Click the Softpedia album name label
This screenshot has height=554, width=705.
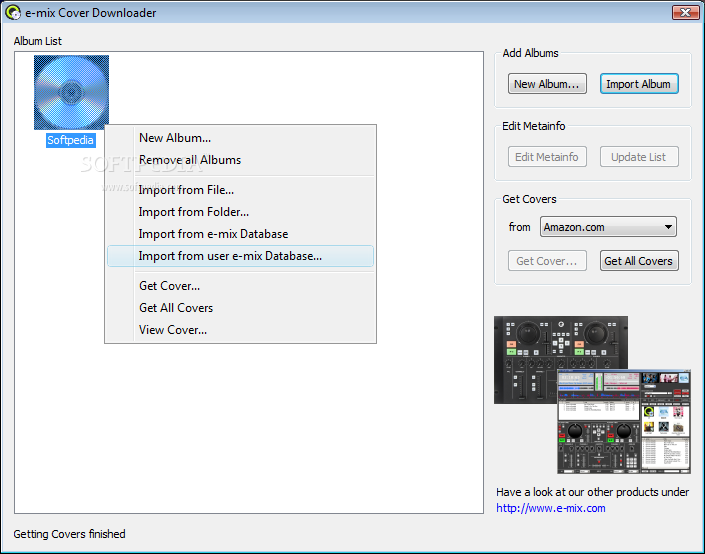click(x=71, y=140)
